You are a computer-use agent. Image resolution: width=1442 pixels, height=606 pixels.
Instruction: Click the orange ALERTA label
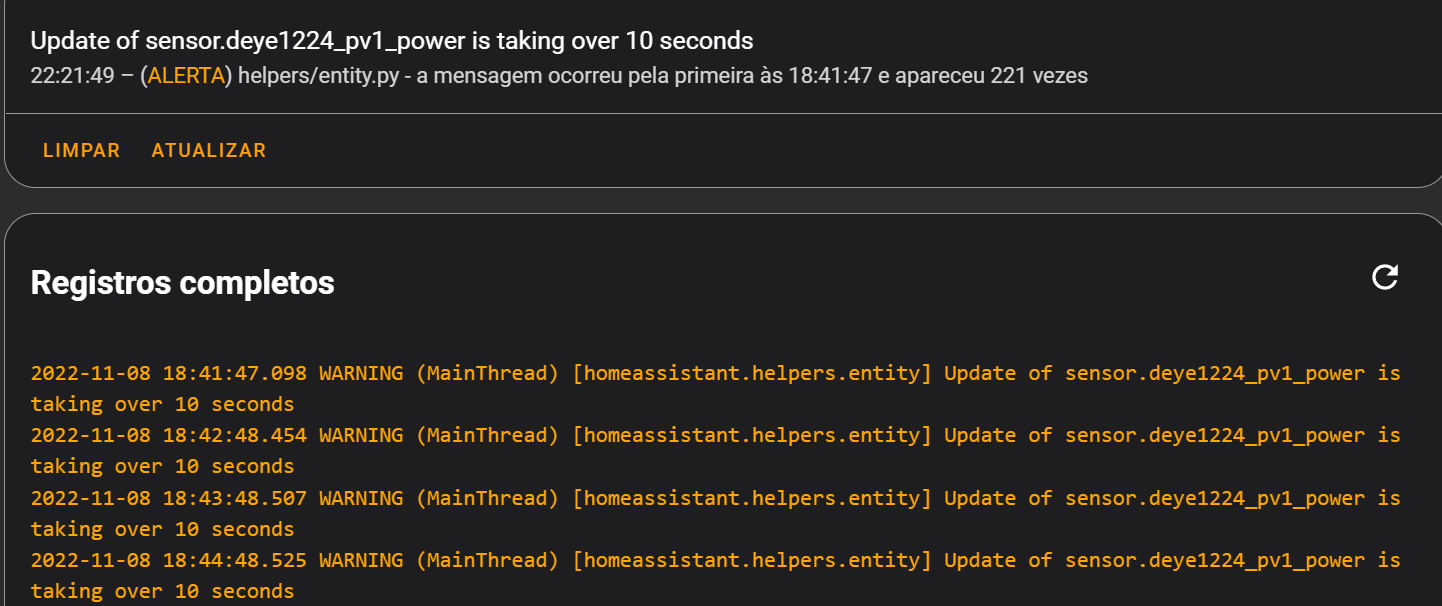click(x=186, y=75)
